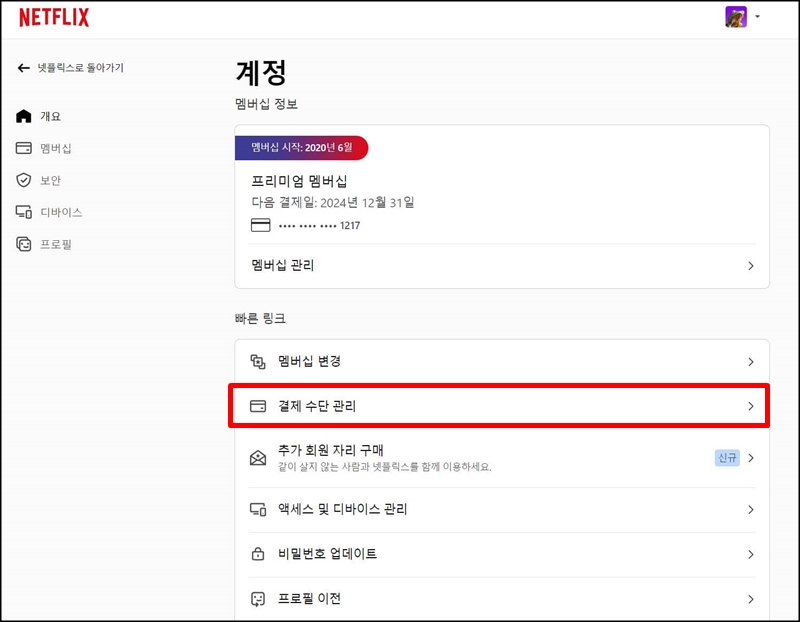The height and width of the screenshot is (622, 800).
Task: Expand the profile dropdown arrow
Action: [758, 17]
